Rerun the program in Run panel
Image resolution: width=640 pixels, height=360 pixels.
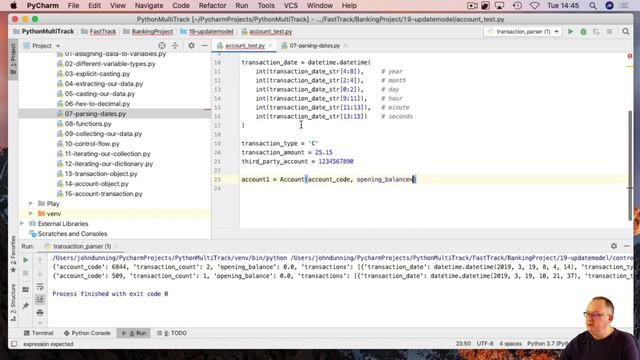[x=25, y=260]
